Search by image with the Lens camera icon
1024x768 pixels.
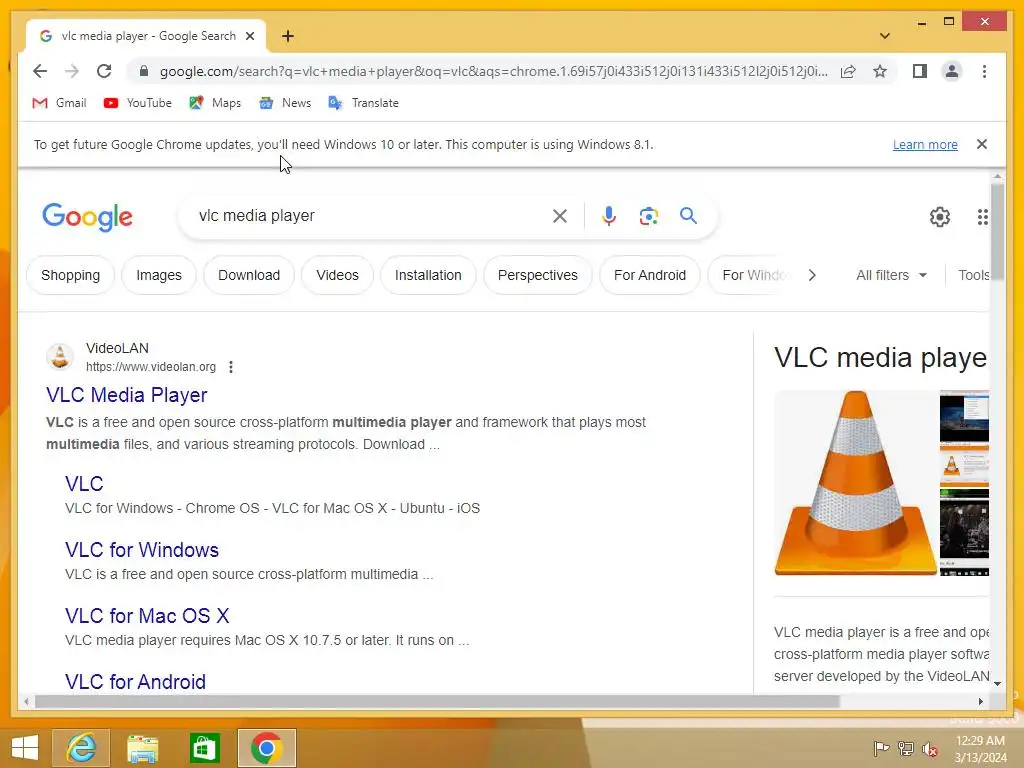click(648, 216)
